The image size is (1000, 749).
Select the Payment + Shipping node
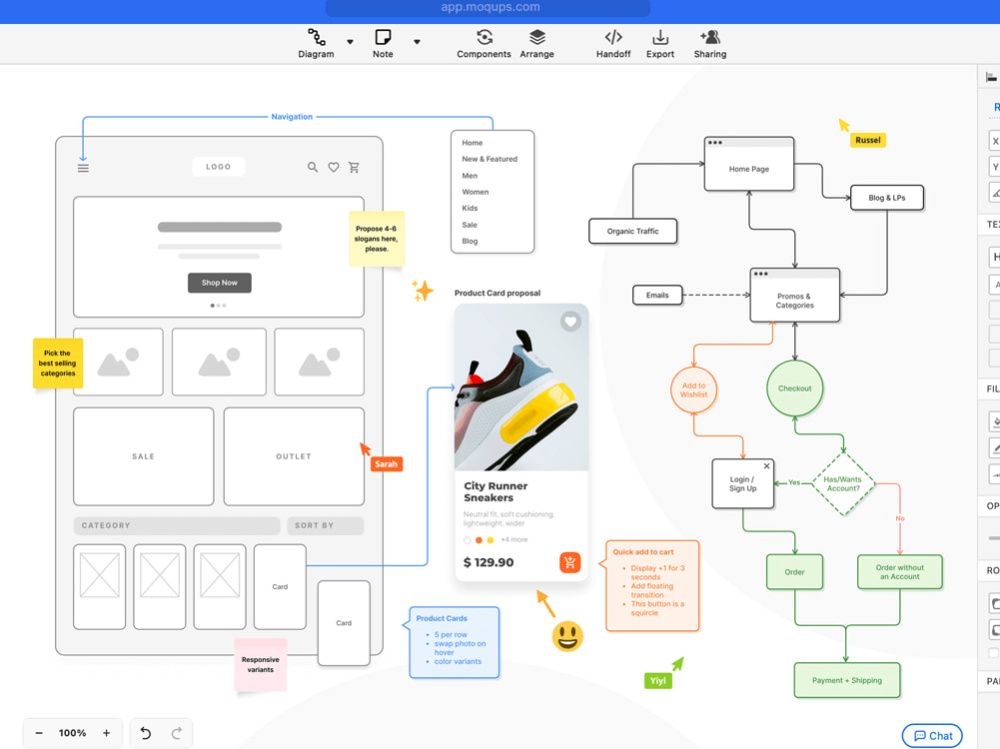click(847, 680)
